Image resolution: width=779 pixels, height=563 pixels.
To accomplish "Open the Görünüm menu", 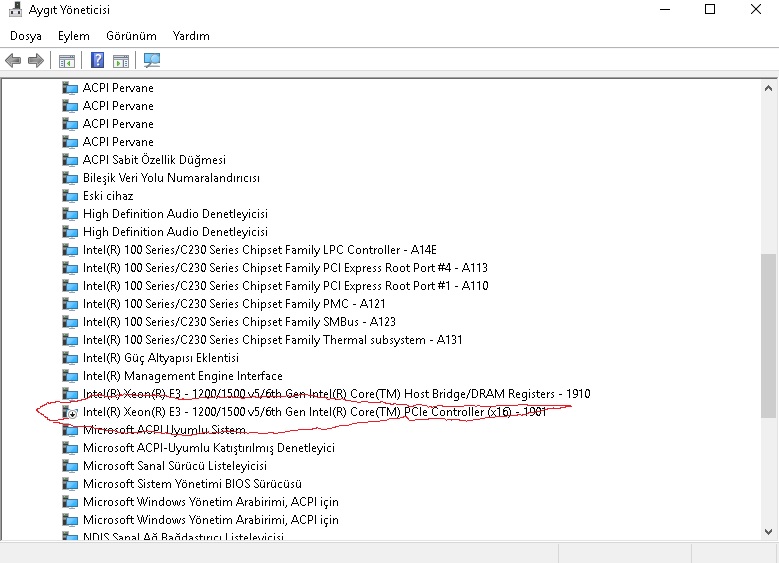I will coord(131,36).
